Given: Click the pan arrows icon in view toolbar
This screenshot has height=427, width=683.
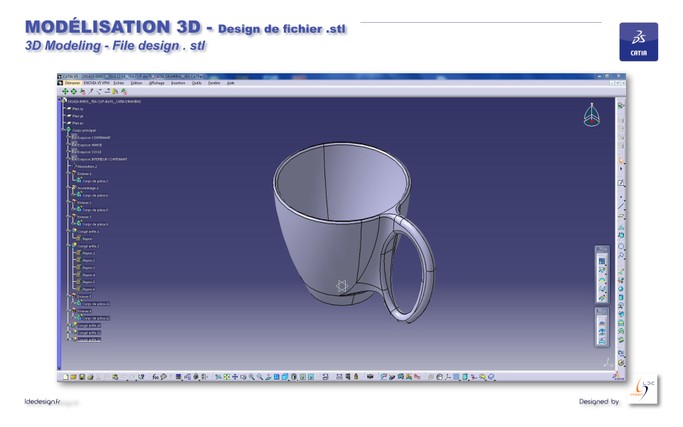Looking at the screenshot, I should pyautogui.click(x=235, y=377).
